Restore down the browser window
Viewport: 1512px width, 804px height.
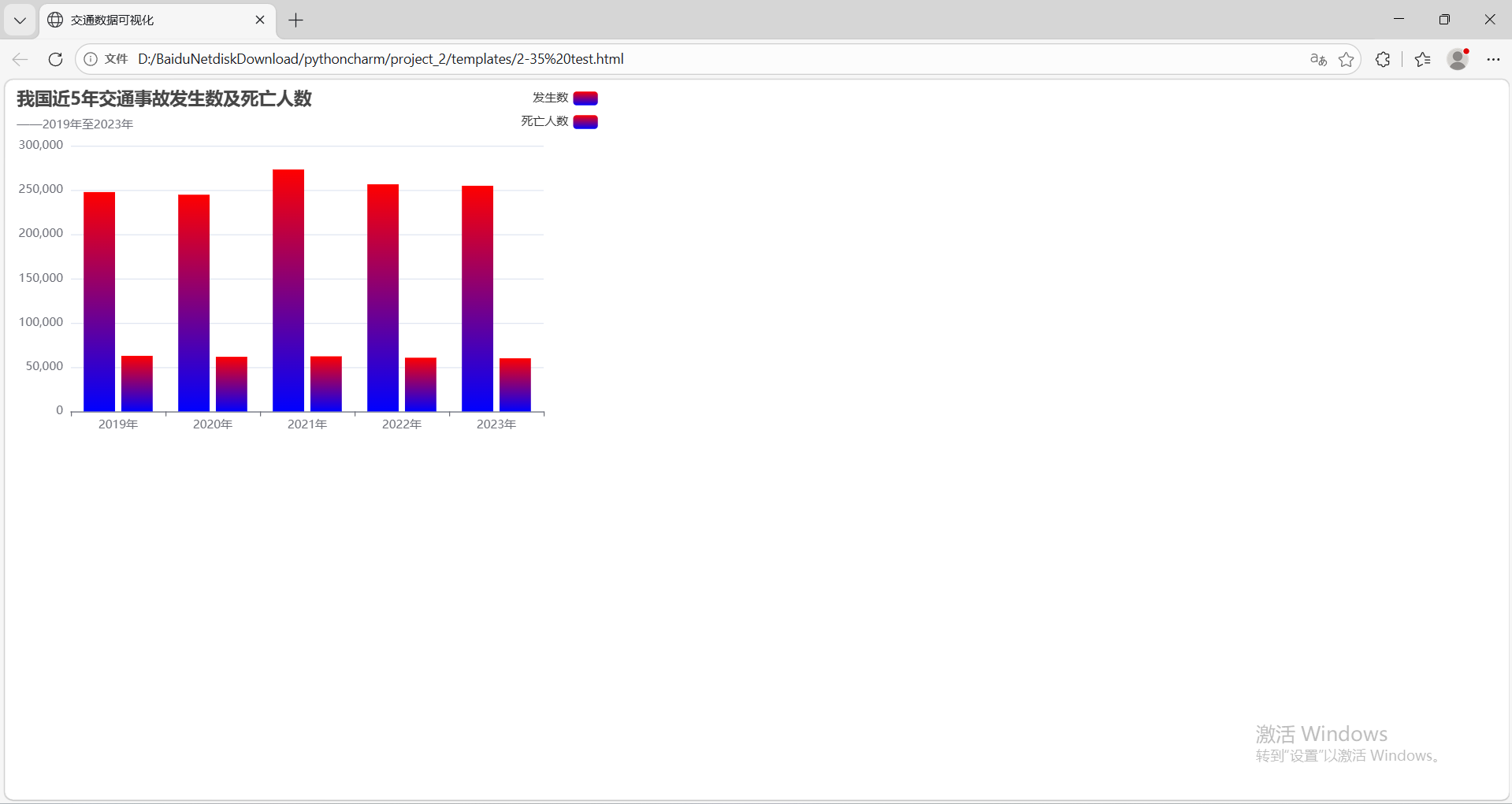tap(1444, 20)
